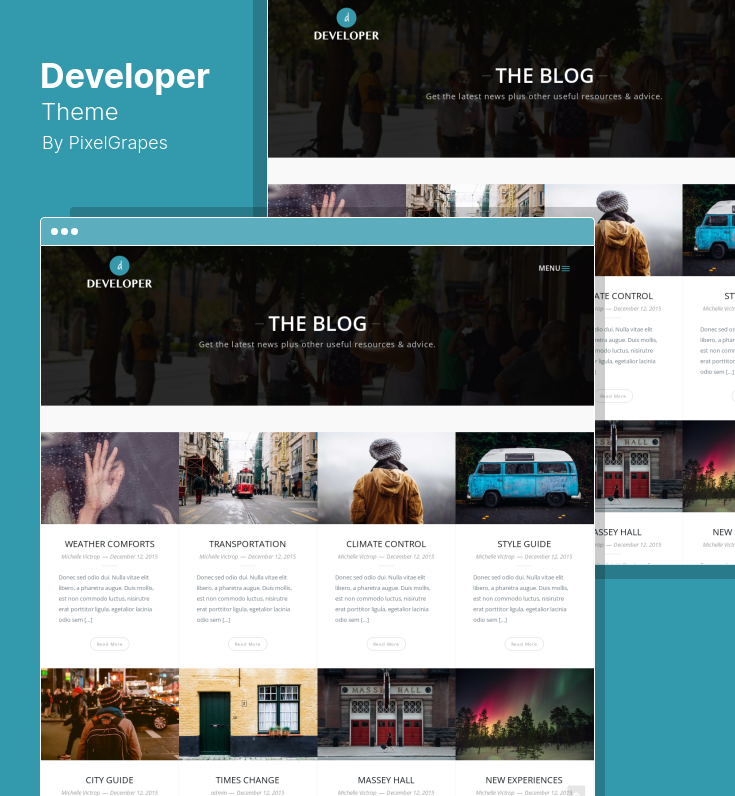Click the TIMES CHANGE post title
This screenshot has height=796, width=735.
(x=248, y=780)
